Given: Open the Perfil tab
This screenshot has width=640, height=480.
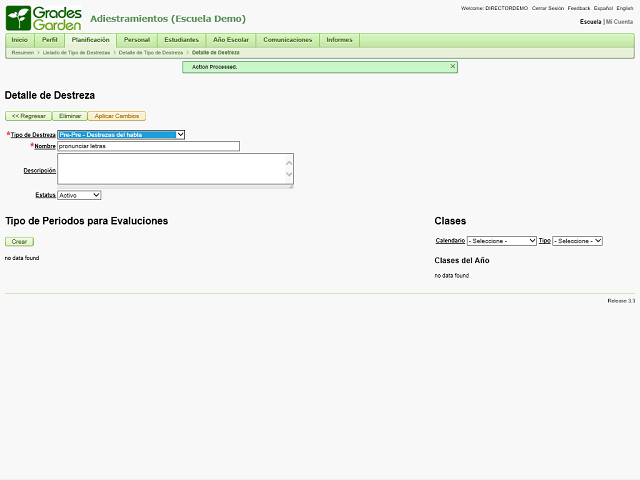Looking at the screenshot, I should tap(49, 40).
